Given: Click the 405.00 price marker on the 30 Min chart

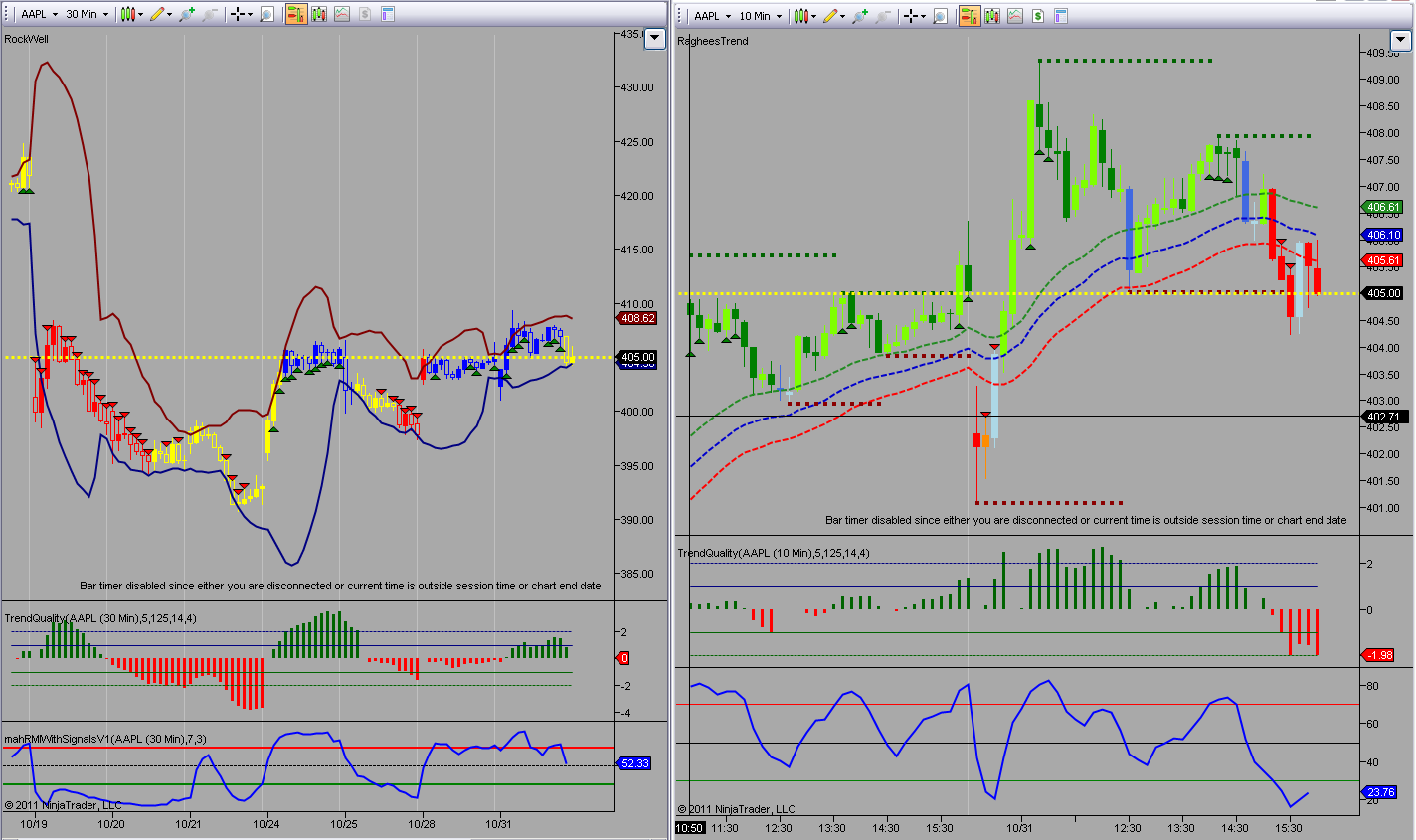Looking at the screenshot, I should click(x=637, y=357).
